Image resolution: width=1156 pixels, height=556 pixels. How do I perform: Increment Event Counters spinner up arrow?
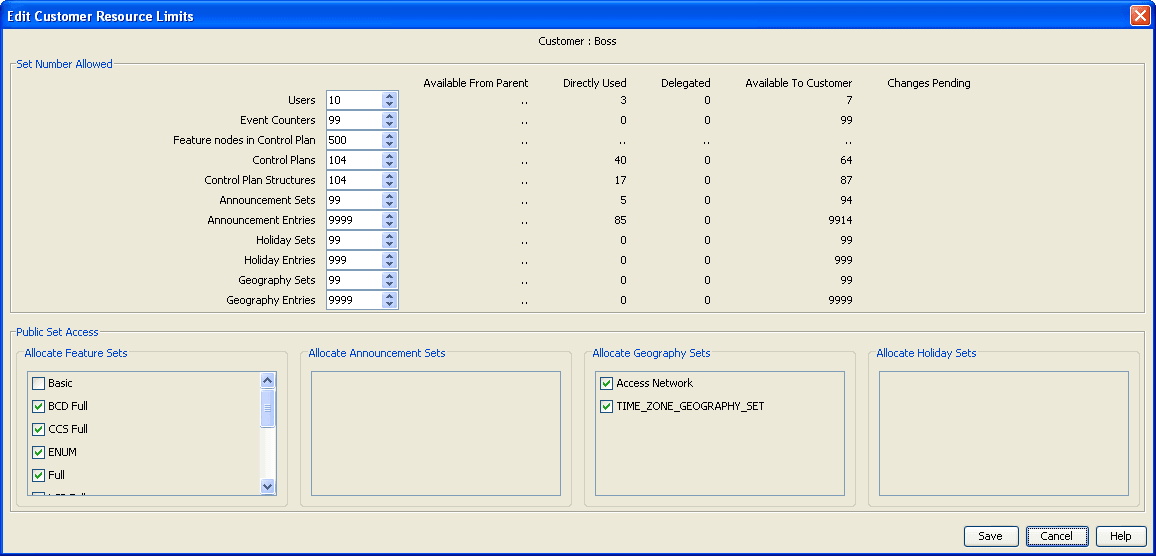coord(389,116)
